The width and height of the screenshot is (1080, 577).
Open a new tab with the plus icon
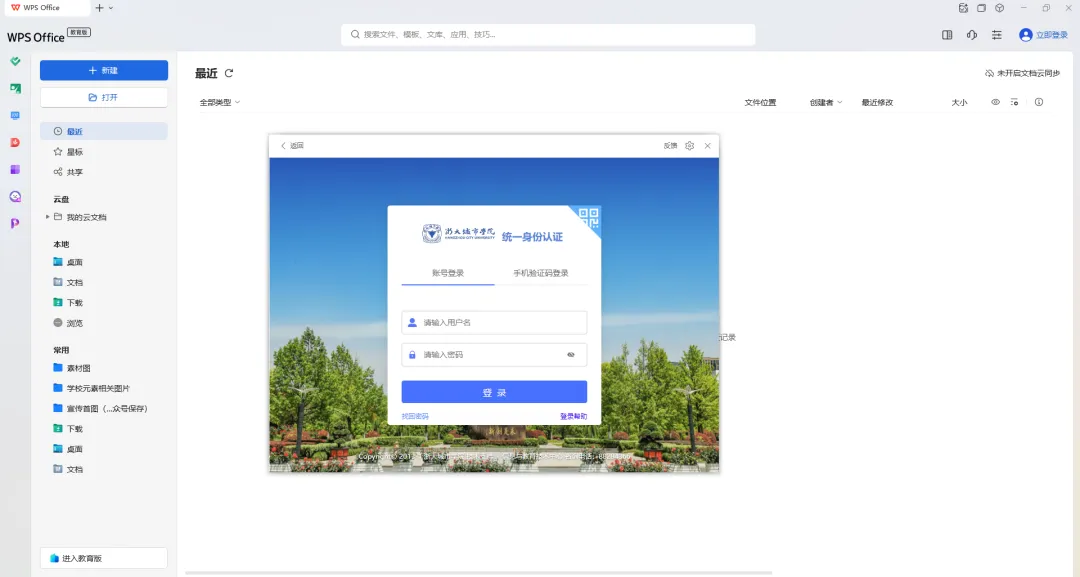coord(99,8)
